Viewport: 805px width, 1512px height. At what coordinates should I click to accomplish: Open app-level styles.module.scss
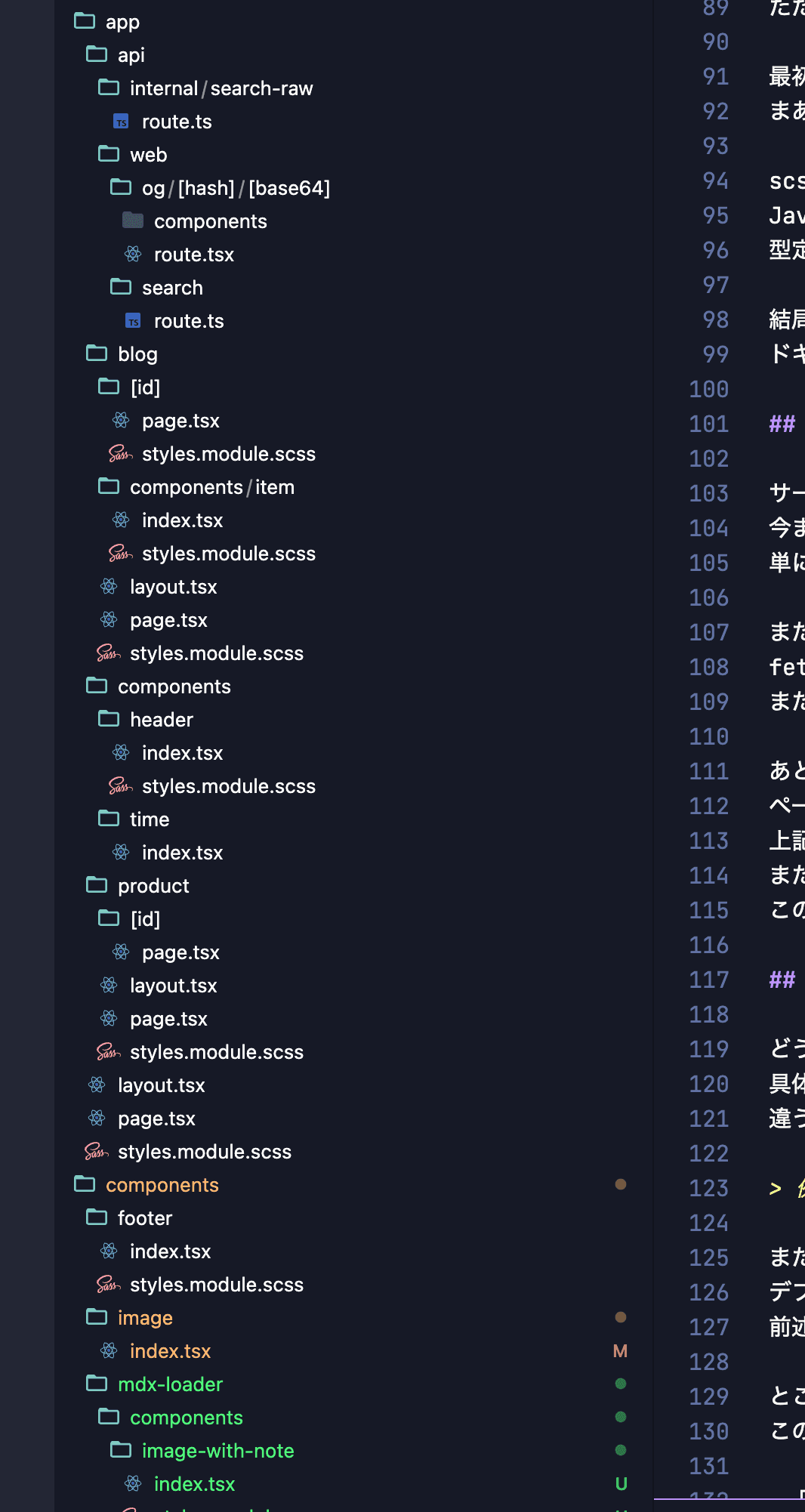coord(205,1152)
